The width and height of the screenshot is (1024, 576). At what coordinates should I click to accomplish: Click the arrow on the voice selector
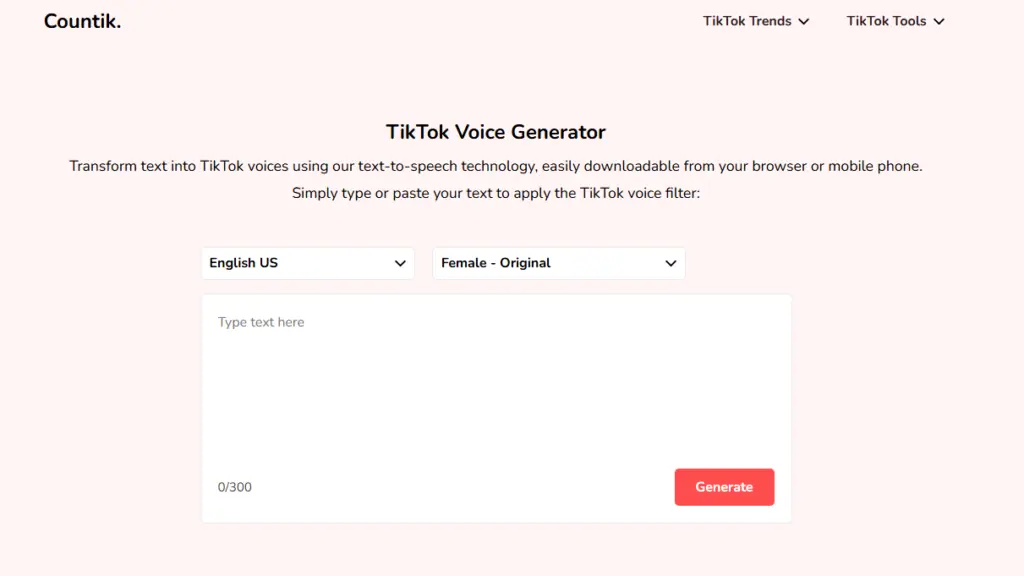tap(670, 263)
